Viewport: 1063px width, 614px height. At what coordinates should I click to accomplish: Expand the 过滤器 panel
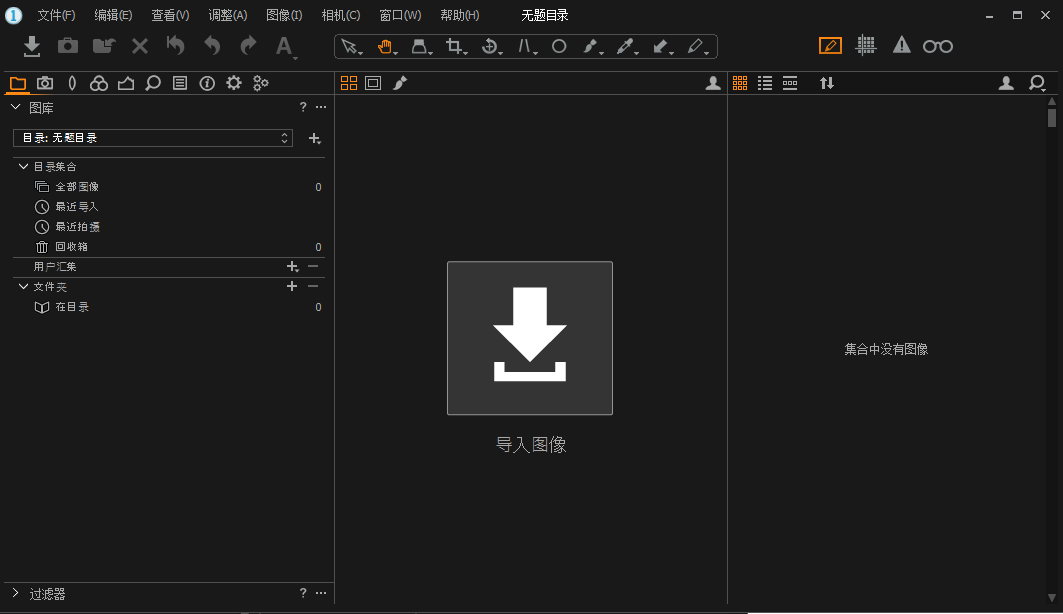(x=15, y=593)
